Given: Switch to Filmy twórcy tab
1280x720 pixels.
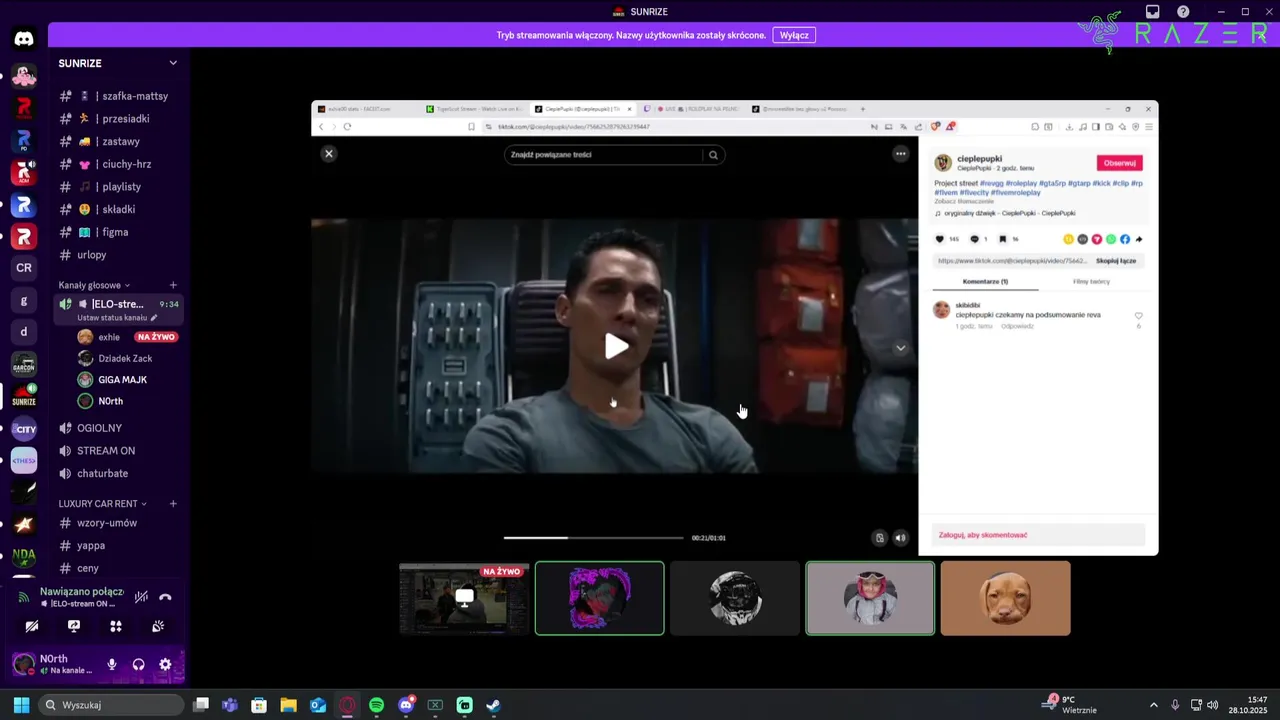Looking at the screenshot, I should [x=1091, y=282].
